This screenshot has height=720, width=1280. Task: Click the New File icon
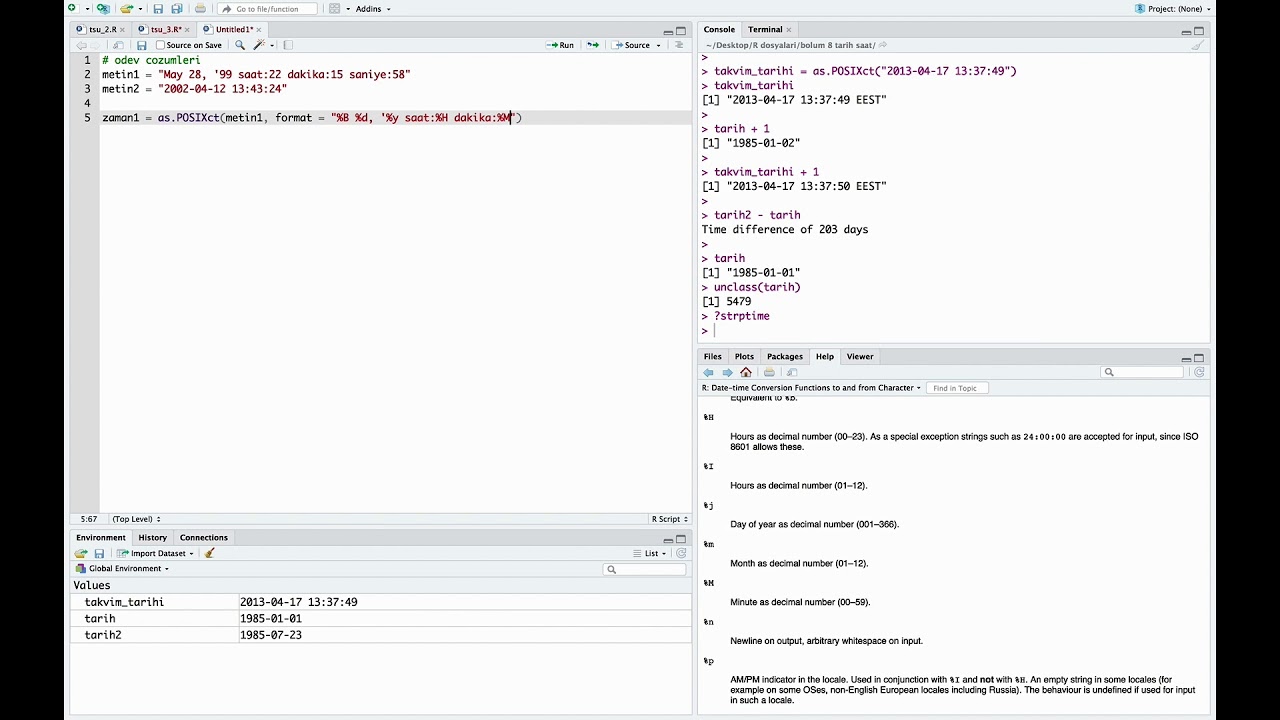pyautogui.click(x=72, y=8)
